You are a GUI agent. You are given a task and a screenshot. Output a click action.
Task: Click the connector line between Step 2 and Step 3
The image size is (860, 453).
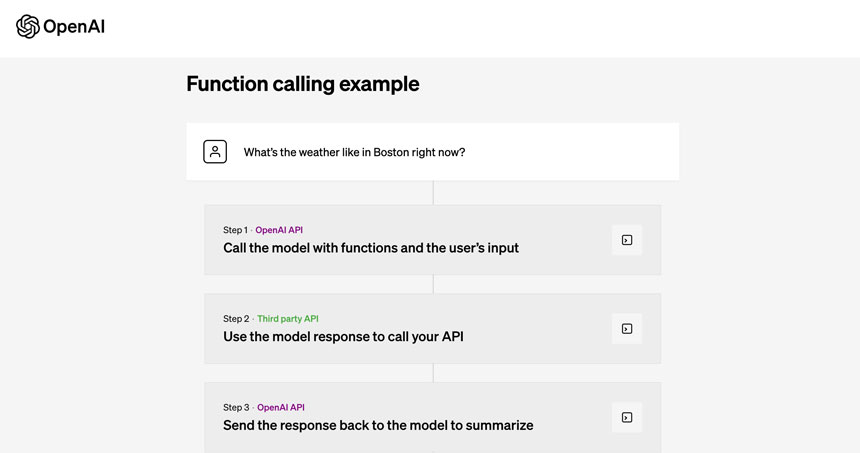[433, 373]
